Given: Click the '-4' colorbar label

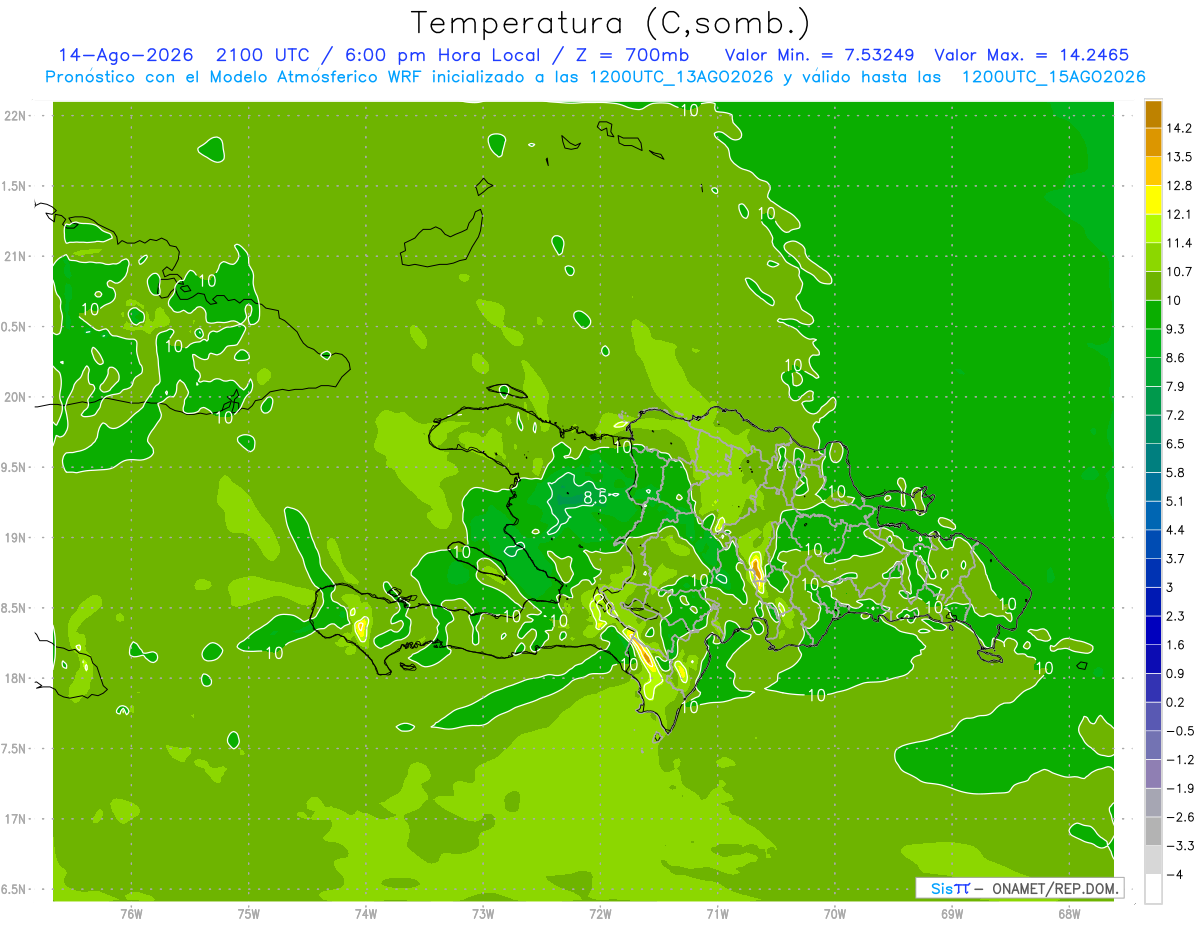Looking at the screenshot, I should pos(1174,875).
